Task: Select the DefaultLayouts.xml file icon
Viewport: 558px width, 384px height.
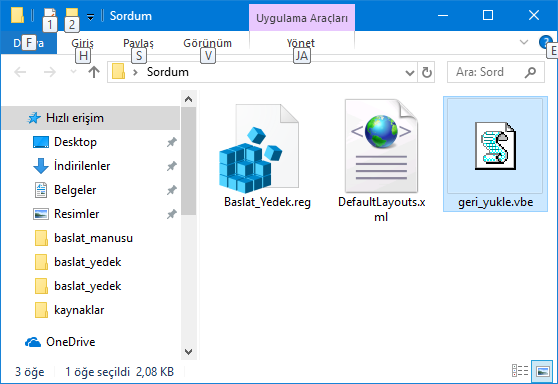Action: pyautogui.click(x=381, y=146)
